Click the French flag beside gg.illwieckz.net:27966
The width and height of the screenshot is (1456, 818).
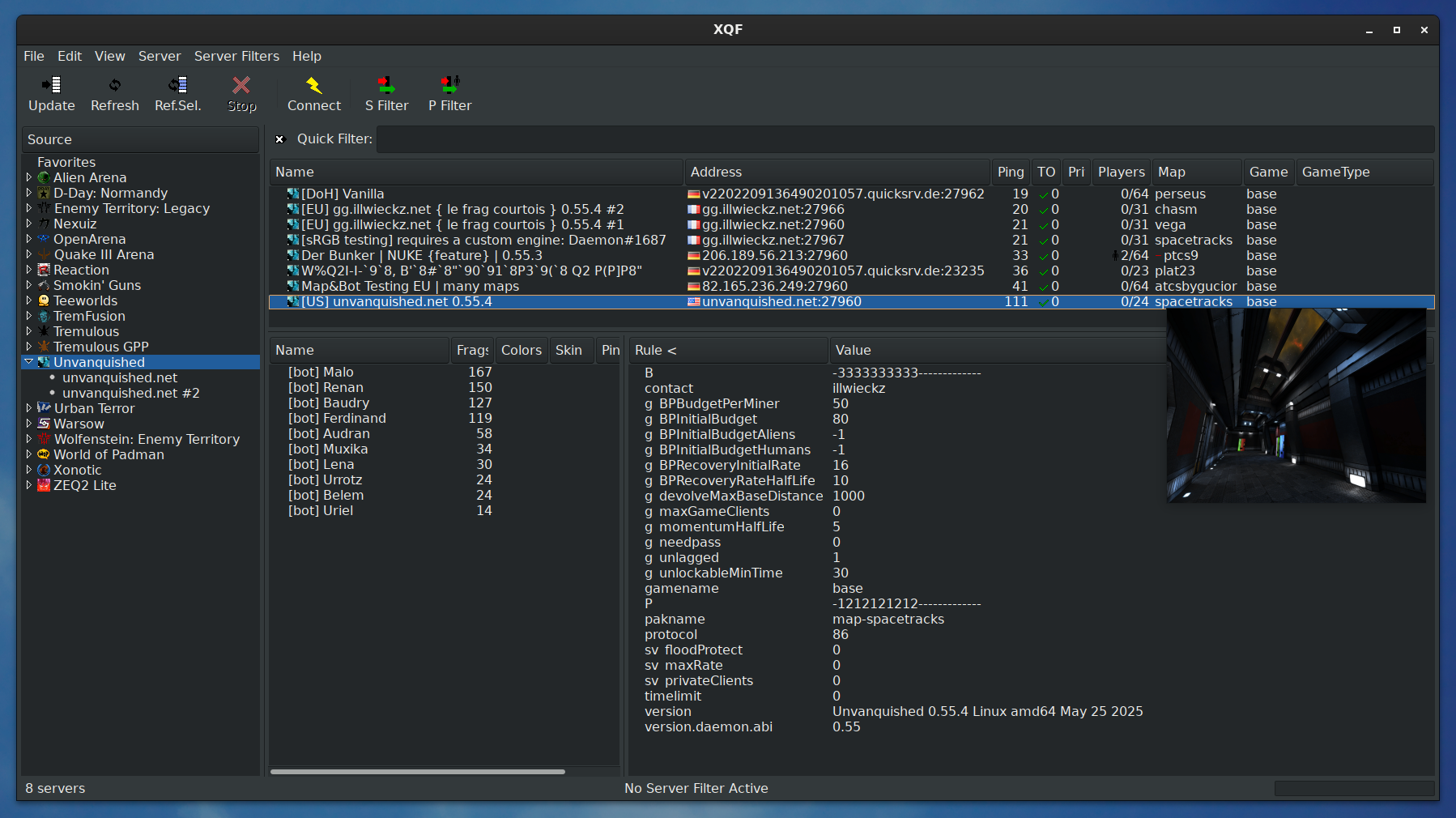[693, 210]
